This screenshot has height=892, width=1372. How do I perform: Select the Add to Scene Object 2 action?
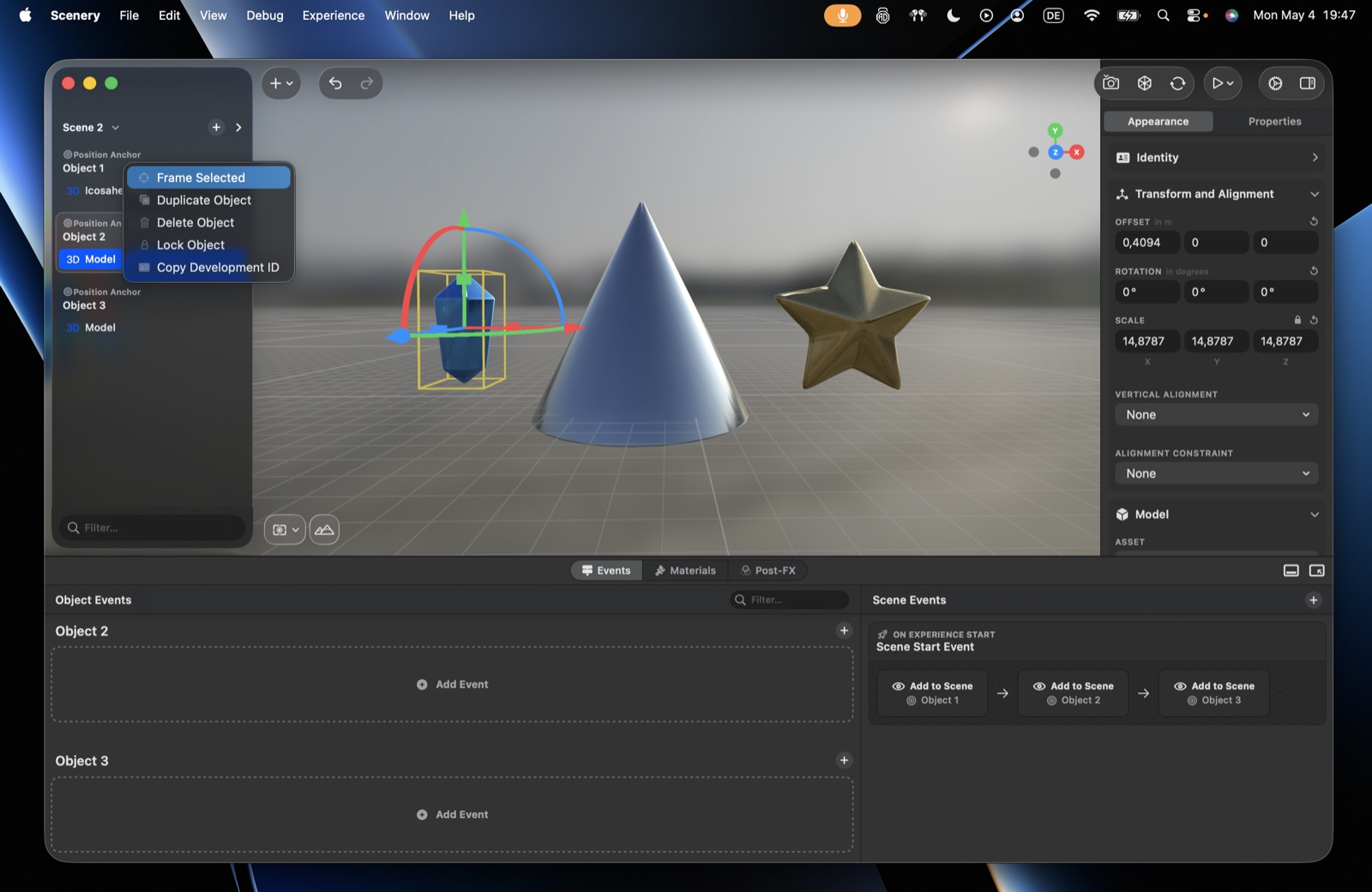click(x=1074, y=693)
